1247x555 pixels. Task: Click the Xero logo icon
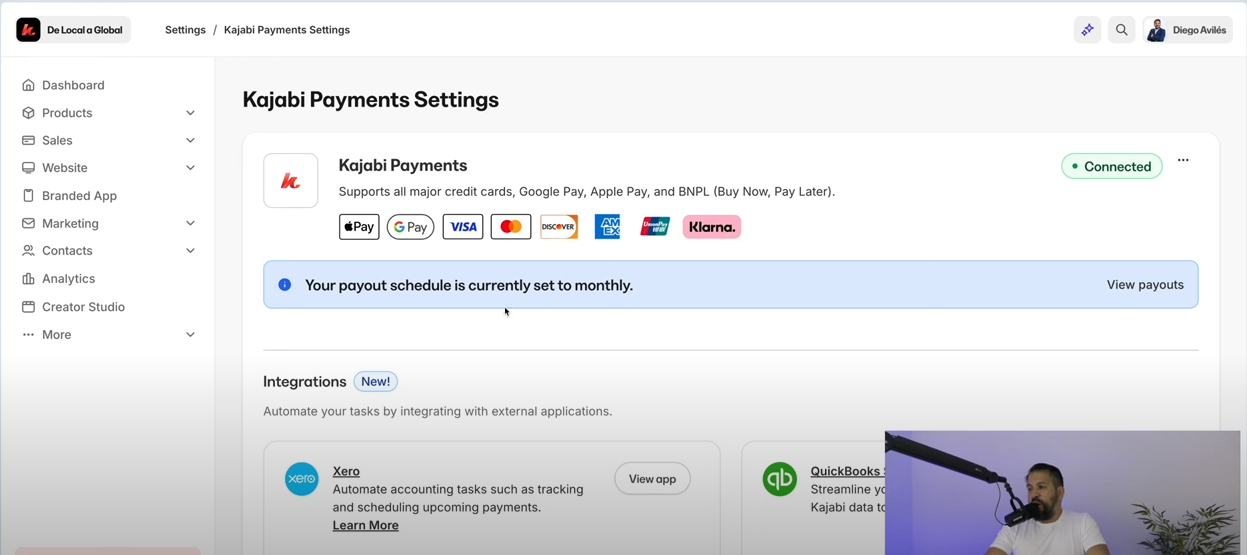302,479
